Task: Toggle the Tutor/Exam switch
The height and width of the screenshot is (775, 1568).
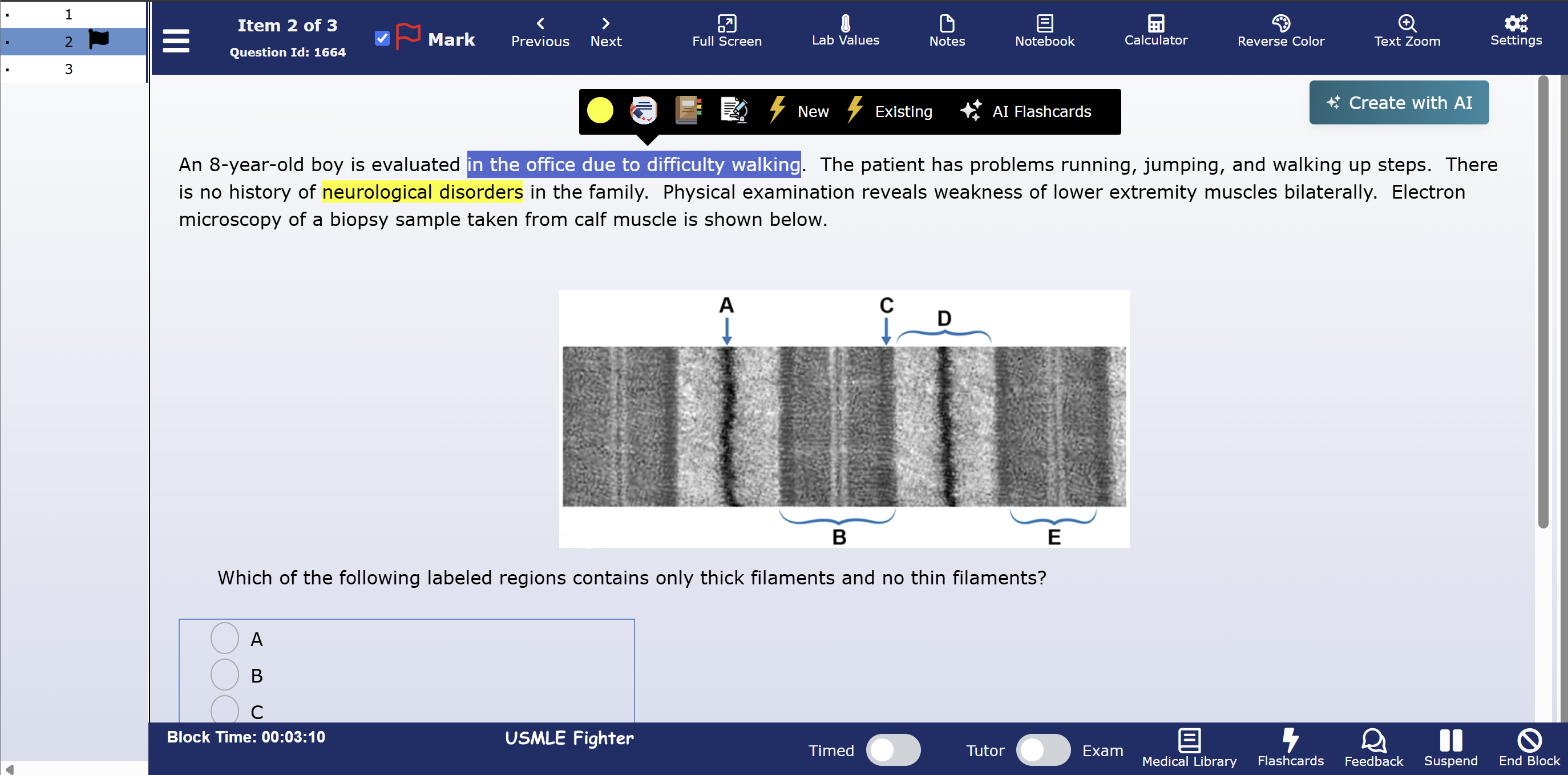Action: [1042, 749]
